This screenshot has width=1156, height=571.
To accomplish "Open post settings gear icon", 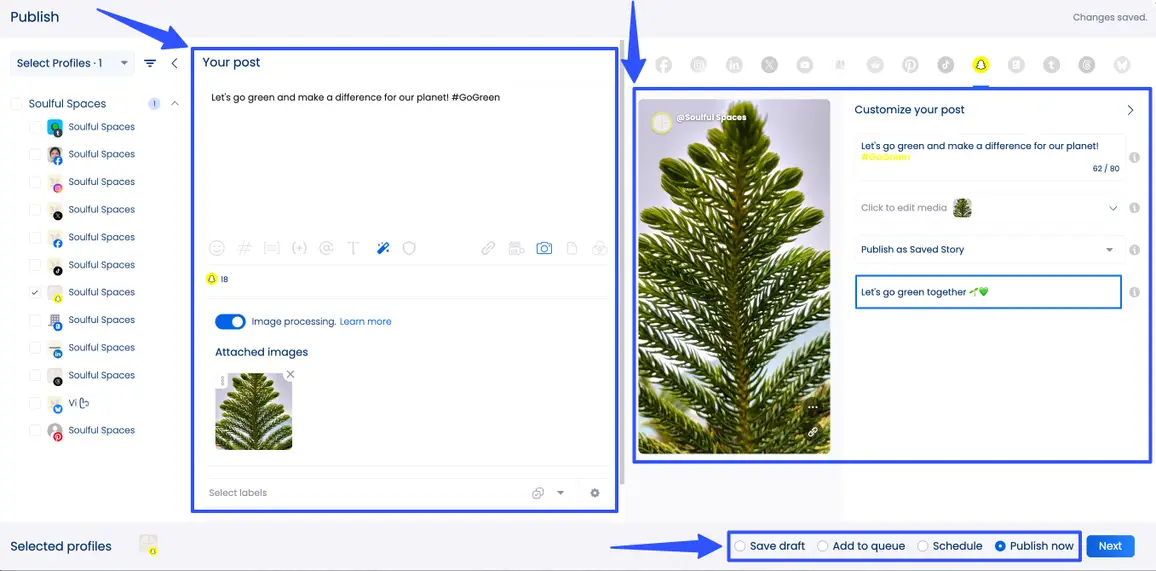I will 595,493.
